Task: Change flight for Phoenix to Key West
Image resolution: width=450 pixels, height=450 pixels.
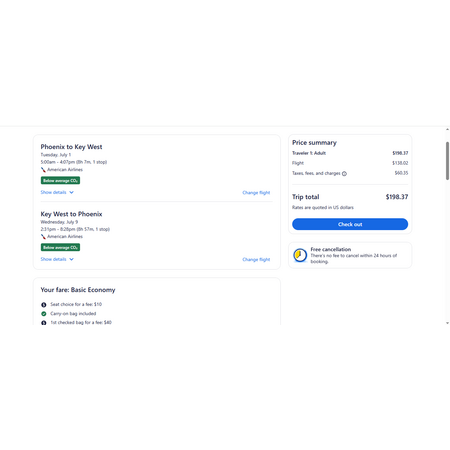Action: click(x=256, y=193)
